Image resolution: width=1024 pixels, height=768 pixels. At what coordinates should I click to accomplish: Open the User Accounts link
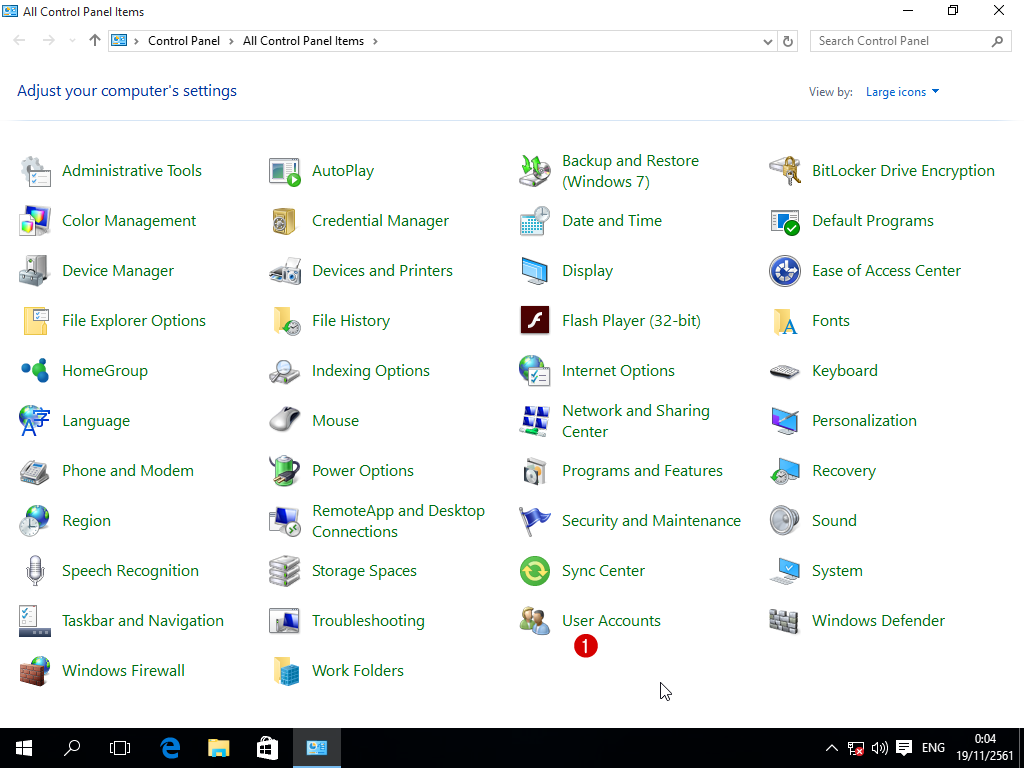click(x=611, y=621)
